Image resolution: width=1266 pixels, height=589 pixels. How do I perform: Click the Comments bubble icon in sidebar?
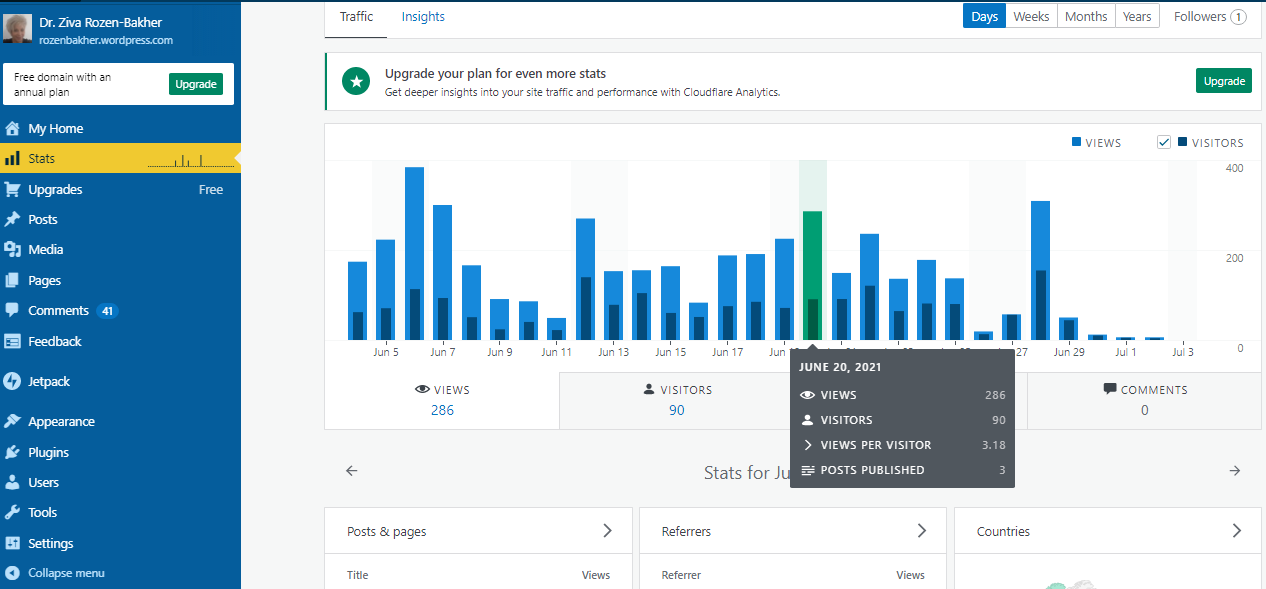[x=12, y=310]
